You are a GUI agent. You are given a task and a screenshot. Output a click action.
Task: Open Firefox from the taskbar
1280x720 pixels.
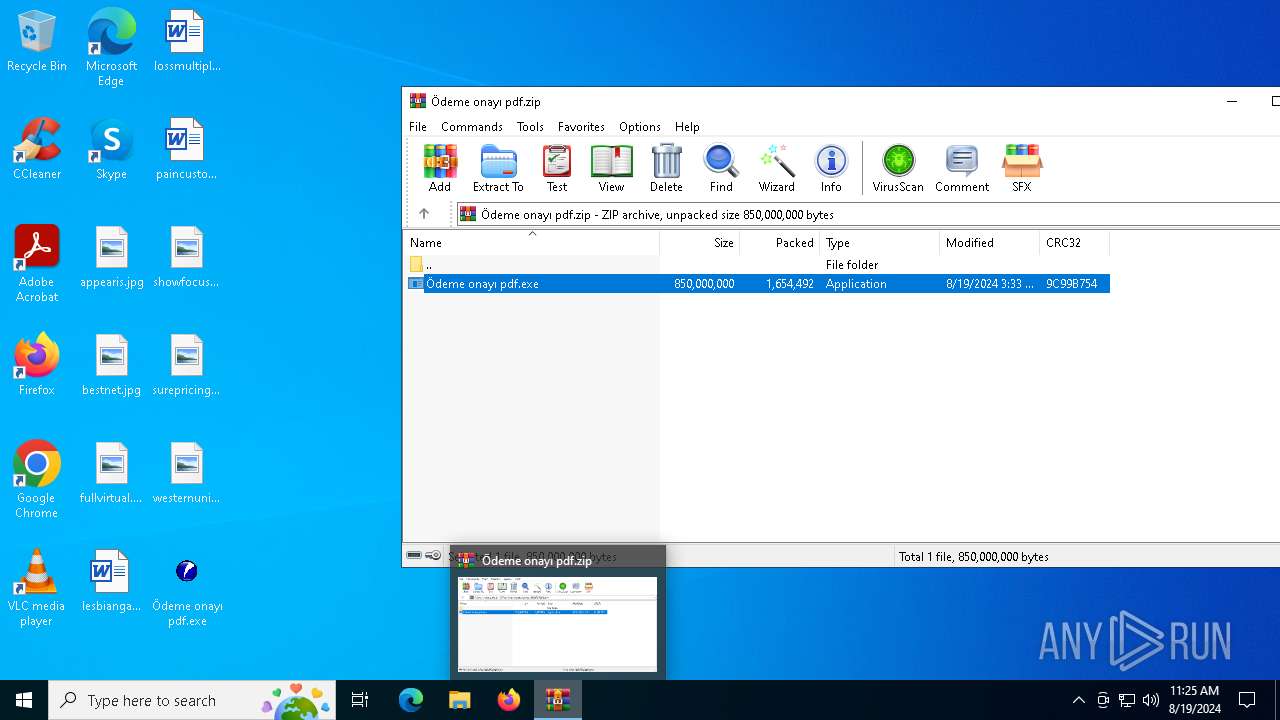click(x=509, y=700)
